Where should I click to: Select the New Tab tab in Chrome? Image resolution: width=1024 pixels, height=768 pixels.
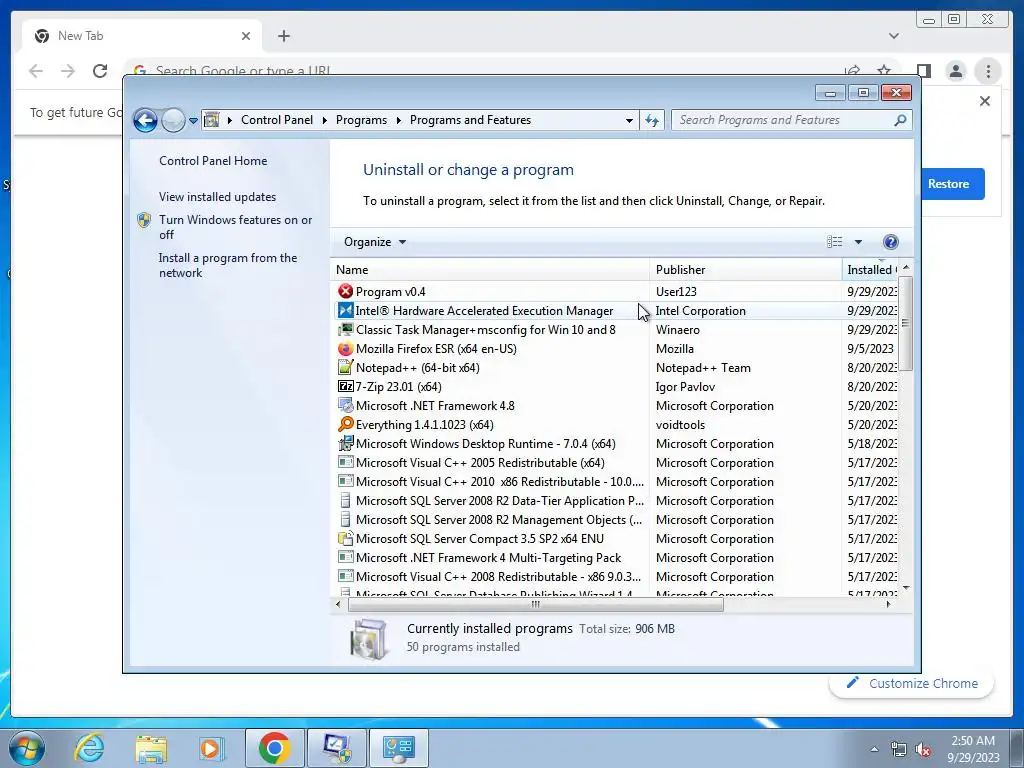[x=142, y=36]
